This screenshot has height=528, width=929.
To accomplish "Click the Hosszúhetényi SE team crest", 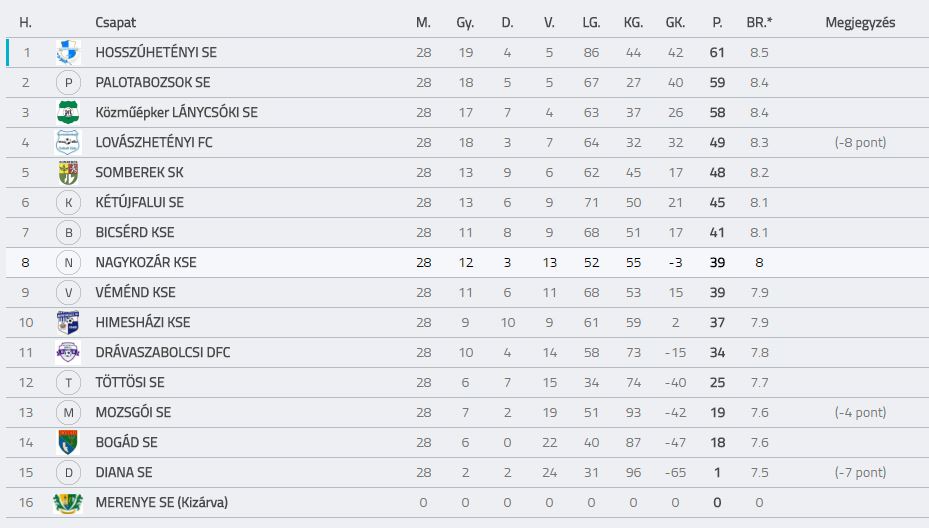I will [x=68, y=53].
